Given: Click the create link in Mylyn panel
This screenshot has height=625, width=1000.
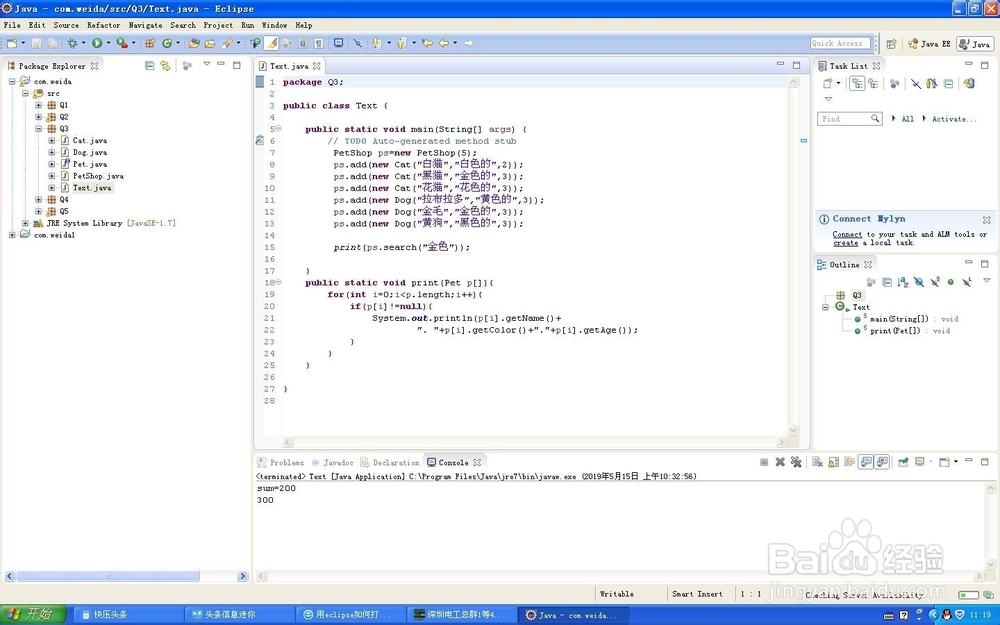Looking at the screenshot, I should (845, 243).
